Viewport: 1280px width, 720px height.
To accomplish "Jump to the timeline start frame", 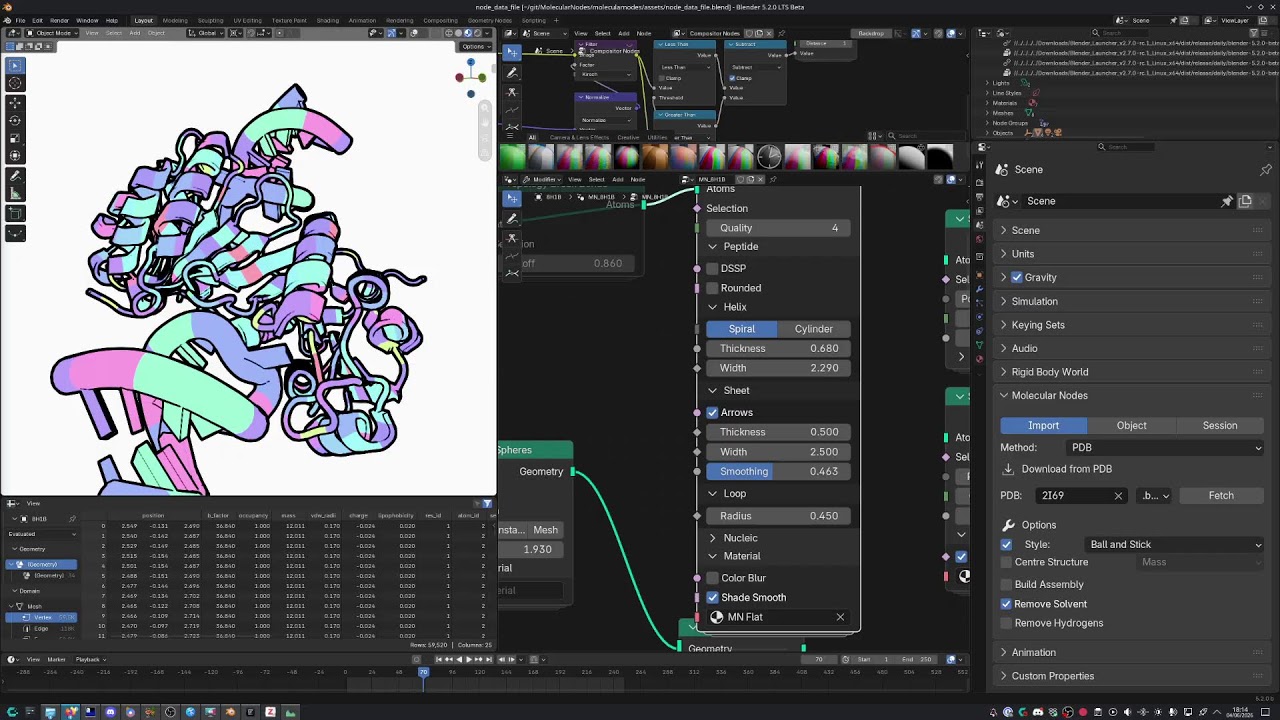I will (x=438, y=659).
